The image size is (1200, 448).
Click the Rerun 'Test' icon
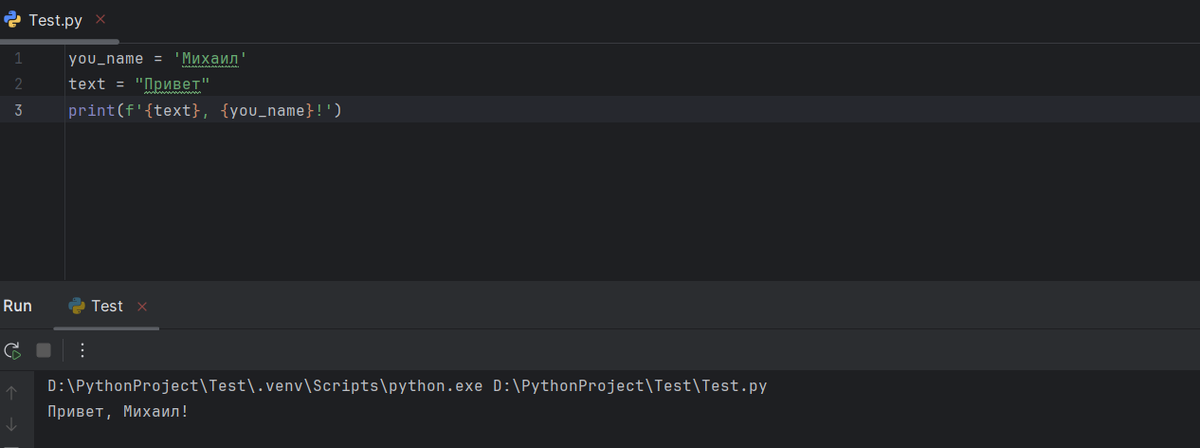tap(13, 350)
